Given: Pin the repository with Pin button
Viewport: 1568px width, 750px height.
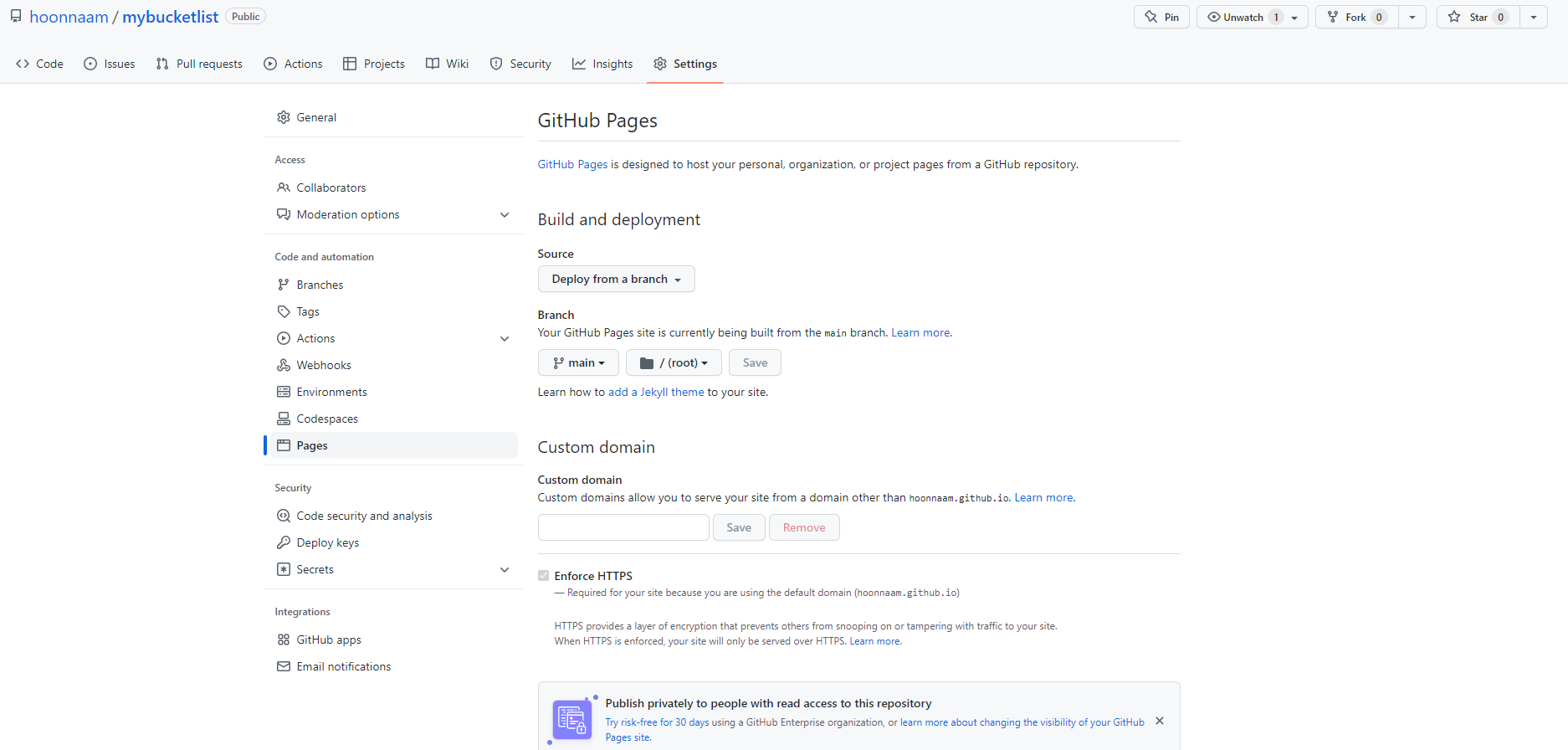Looking at the screenshot, I should (1161, 17).
